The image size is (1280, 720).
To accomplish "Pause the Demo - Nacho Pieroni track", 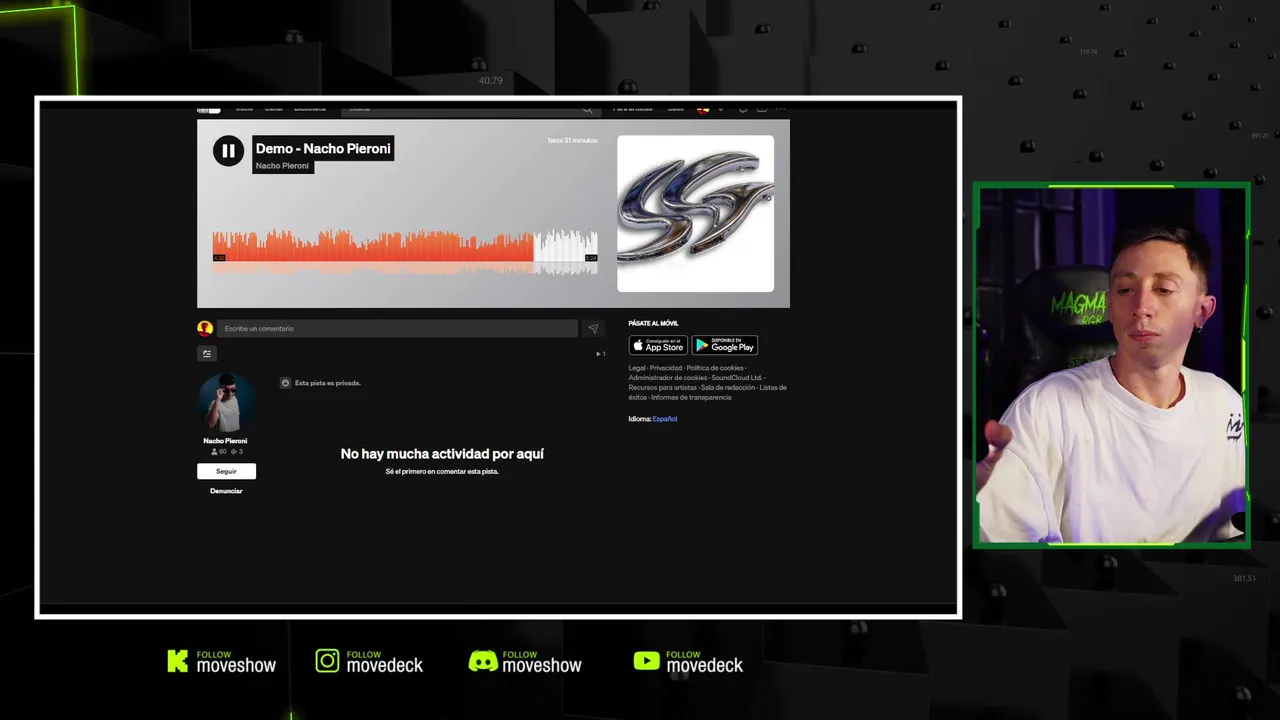I will coord(228,151).
